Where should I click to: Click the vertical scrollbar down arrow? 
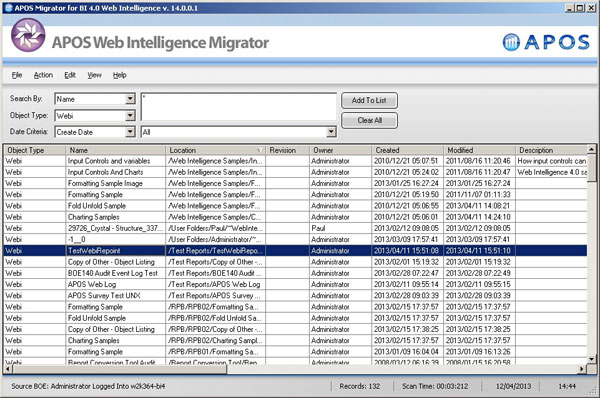(x=592, y=359)
